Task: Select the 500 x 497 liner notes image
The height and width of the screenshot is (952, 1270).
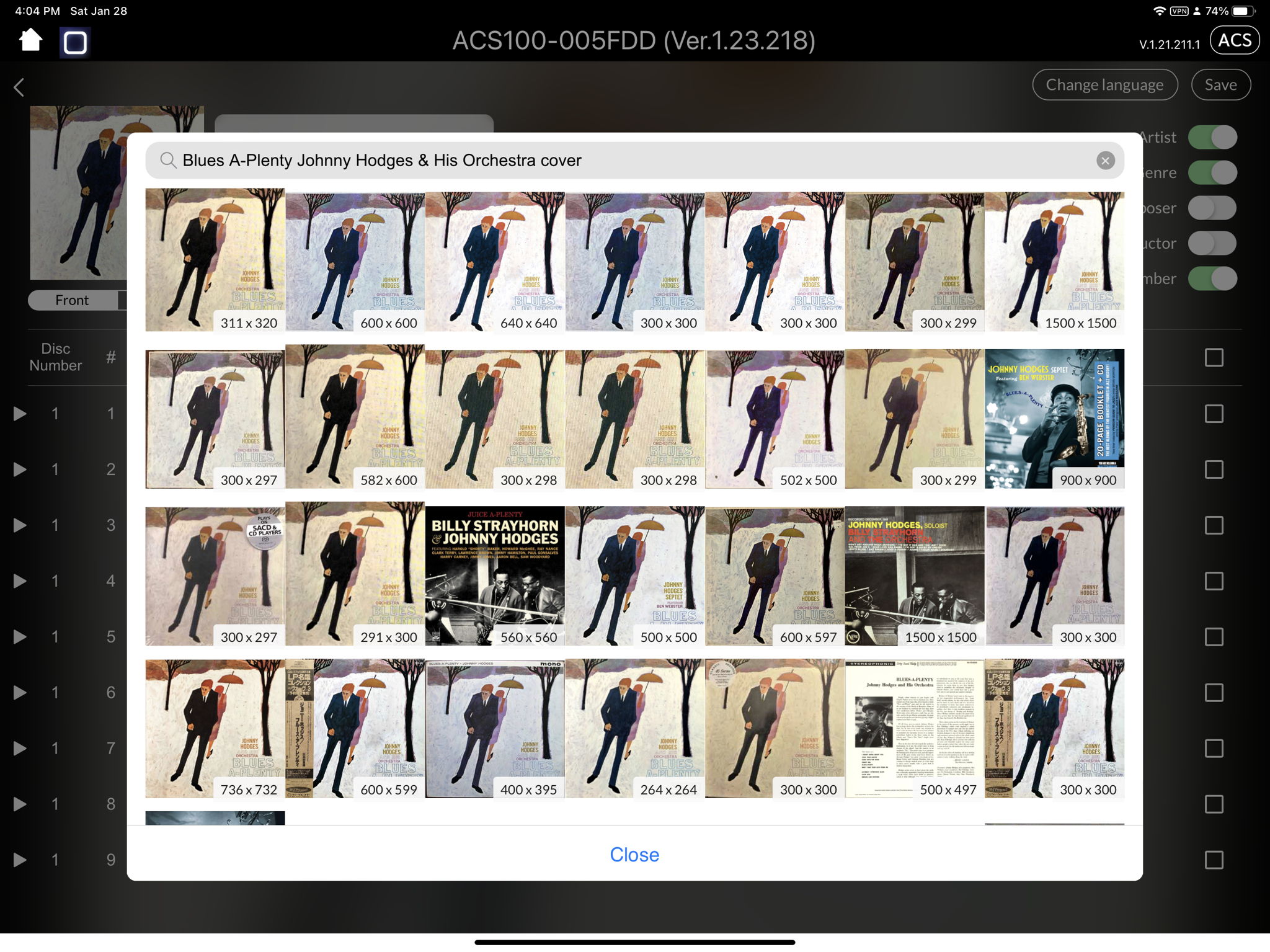Action: click(915, 729)
